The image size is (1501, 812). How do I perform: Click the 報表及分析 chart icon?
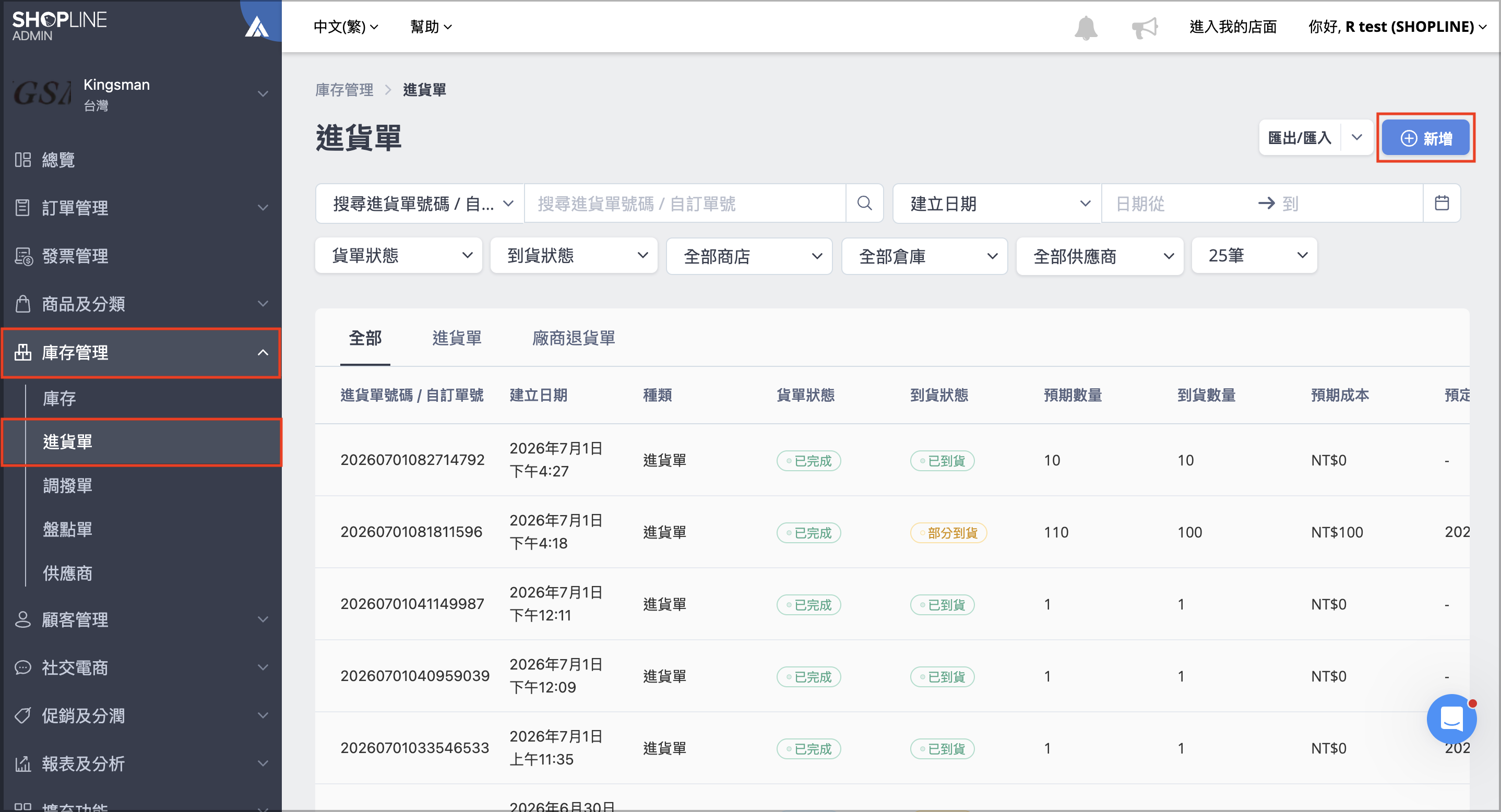pyautogui.click(x=23, y=763)
